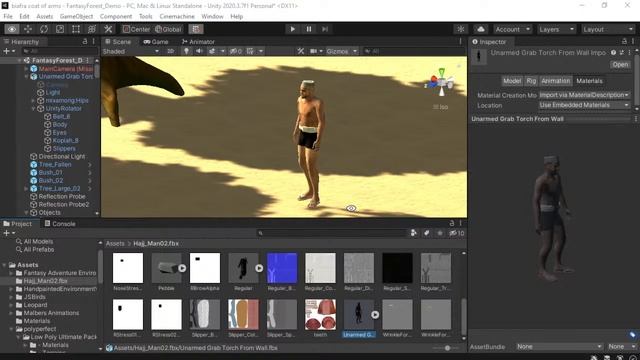
Task: Select the Materials import tab
Action: point(589,81)
